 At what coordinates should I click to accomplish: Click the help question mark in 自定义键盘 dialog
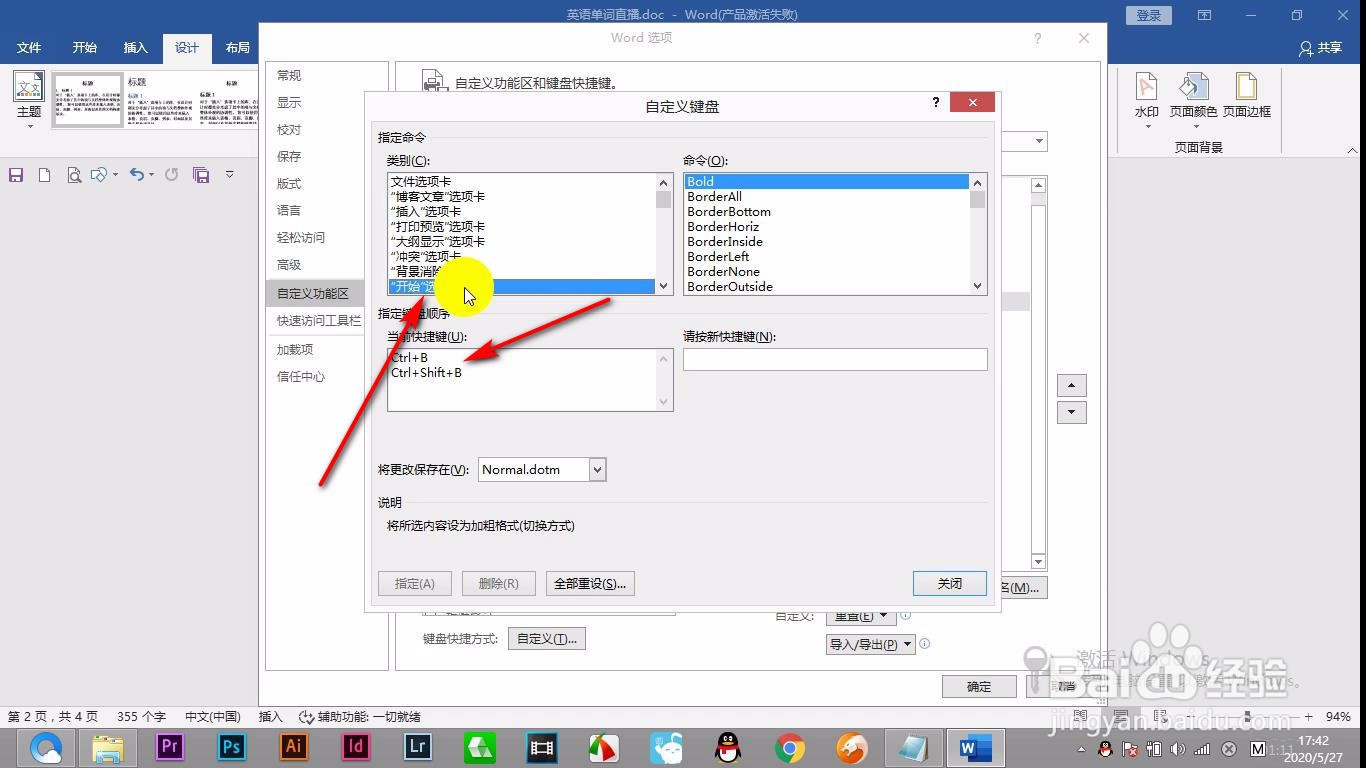pos(935,102)
